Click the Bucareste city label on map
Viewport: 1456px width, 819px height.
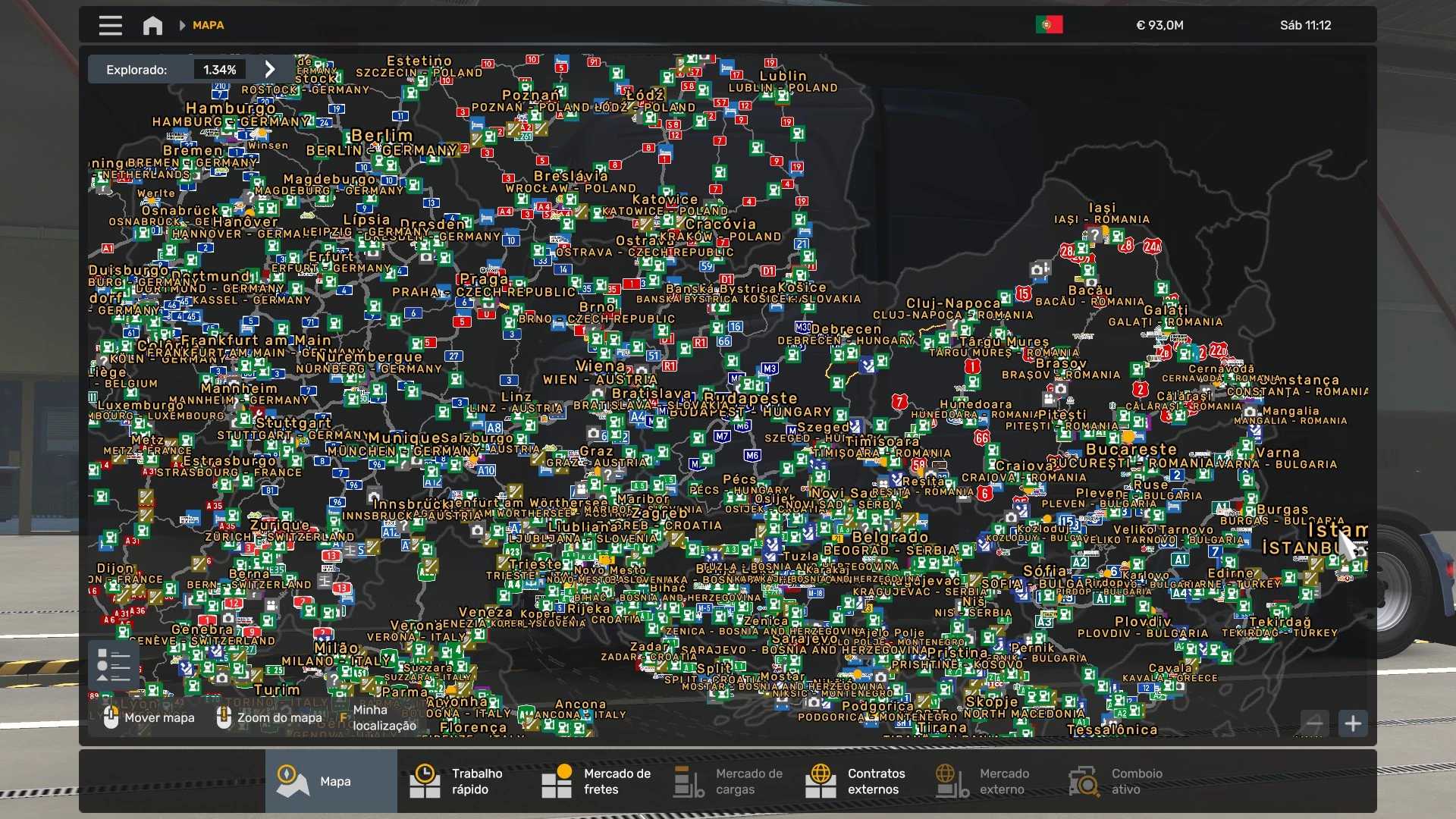(x=1131, y=449)
